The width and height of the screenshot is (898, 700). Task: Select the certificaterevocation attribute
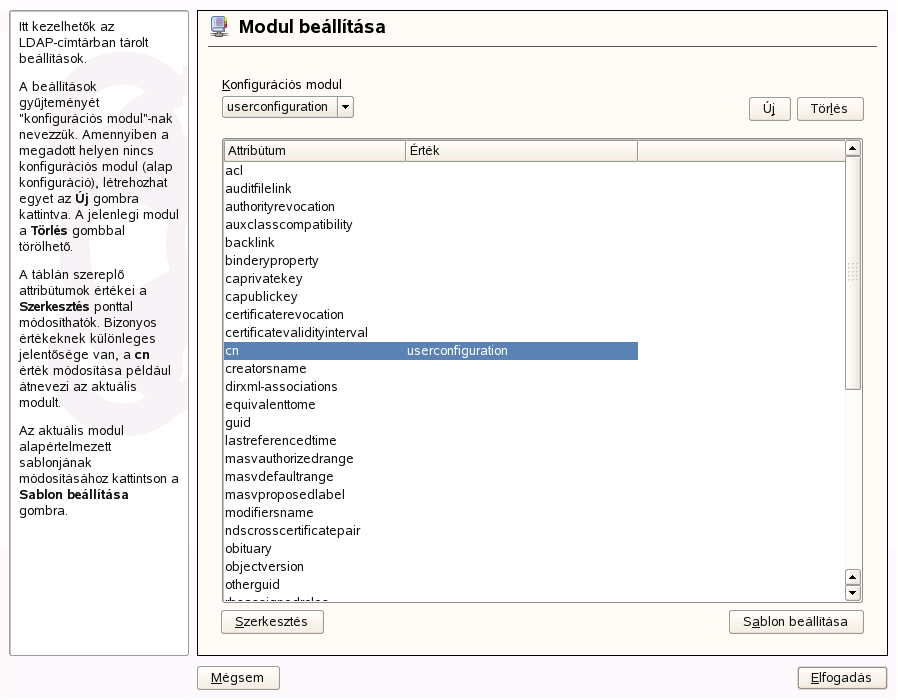pos(300,314)
